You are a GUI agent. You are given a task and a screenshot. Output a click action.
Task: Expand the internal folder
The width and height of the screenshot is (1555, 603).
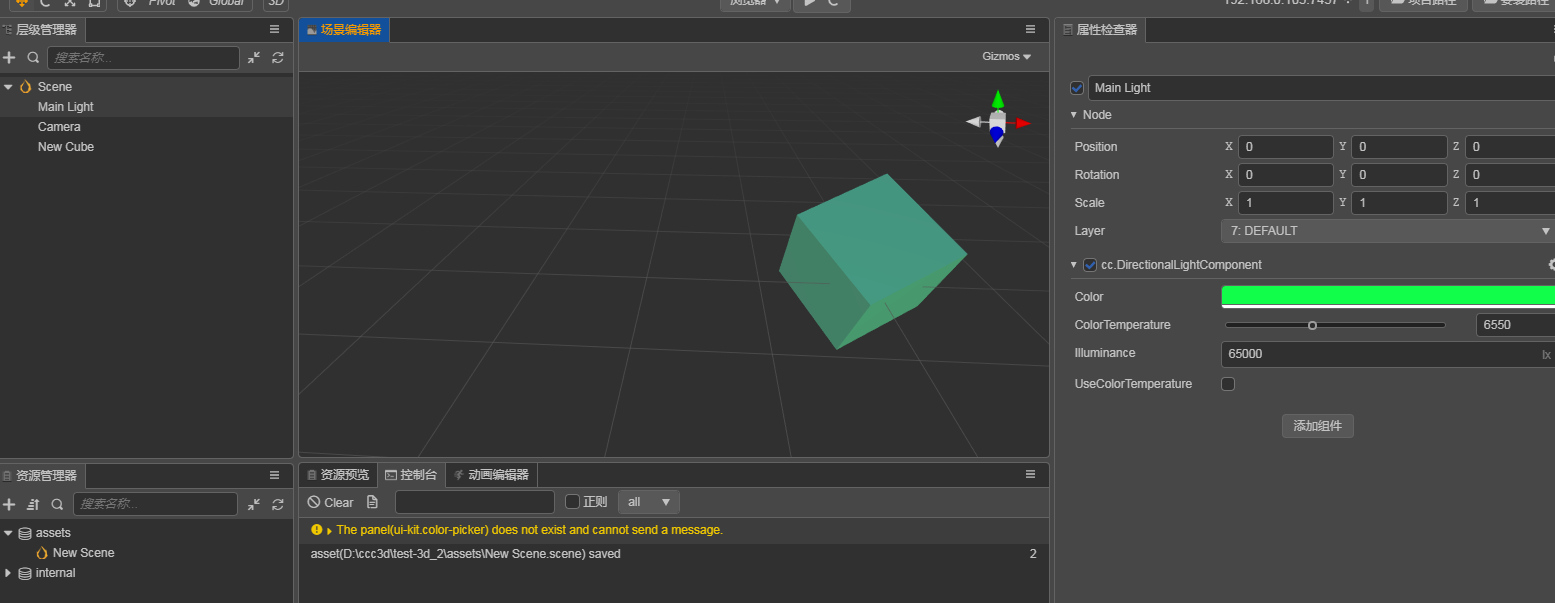tap(8, 573)
